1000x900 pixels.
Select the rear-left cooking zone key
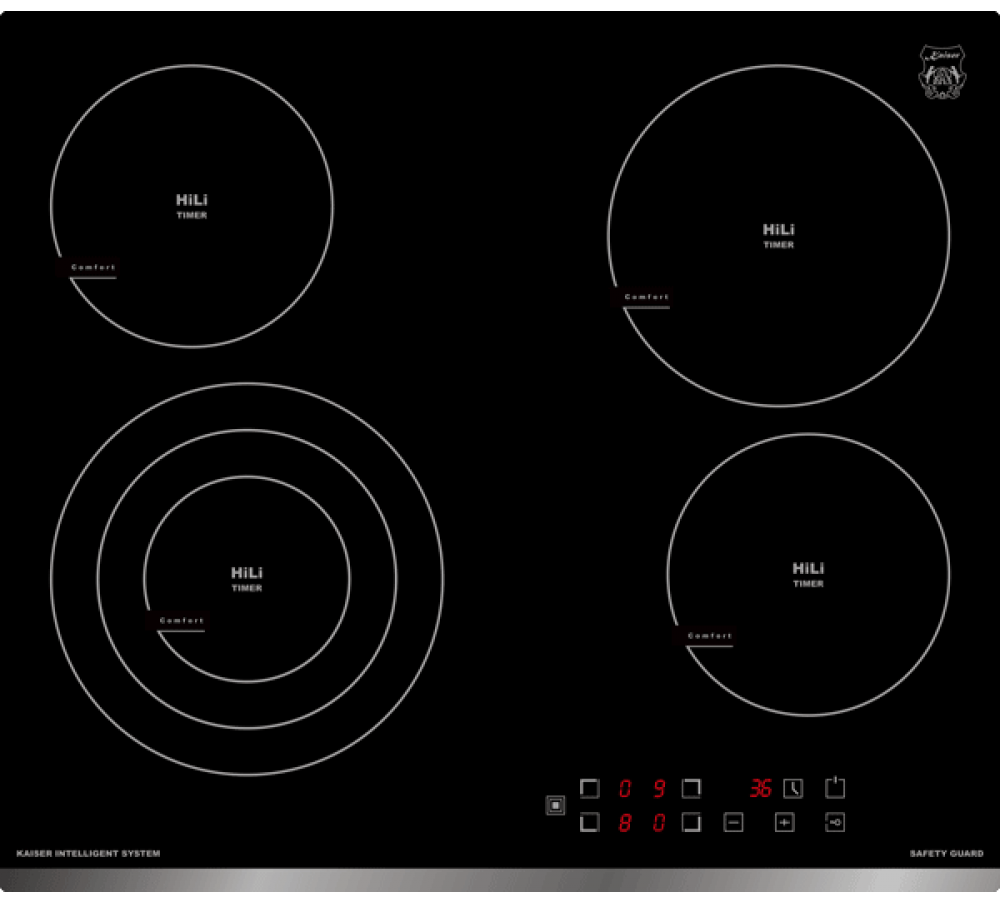(x=589, y=788)
